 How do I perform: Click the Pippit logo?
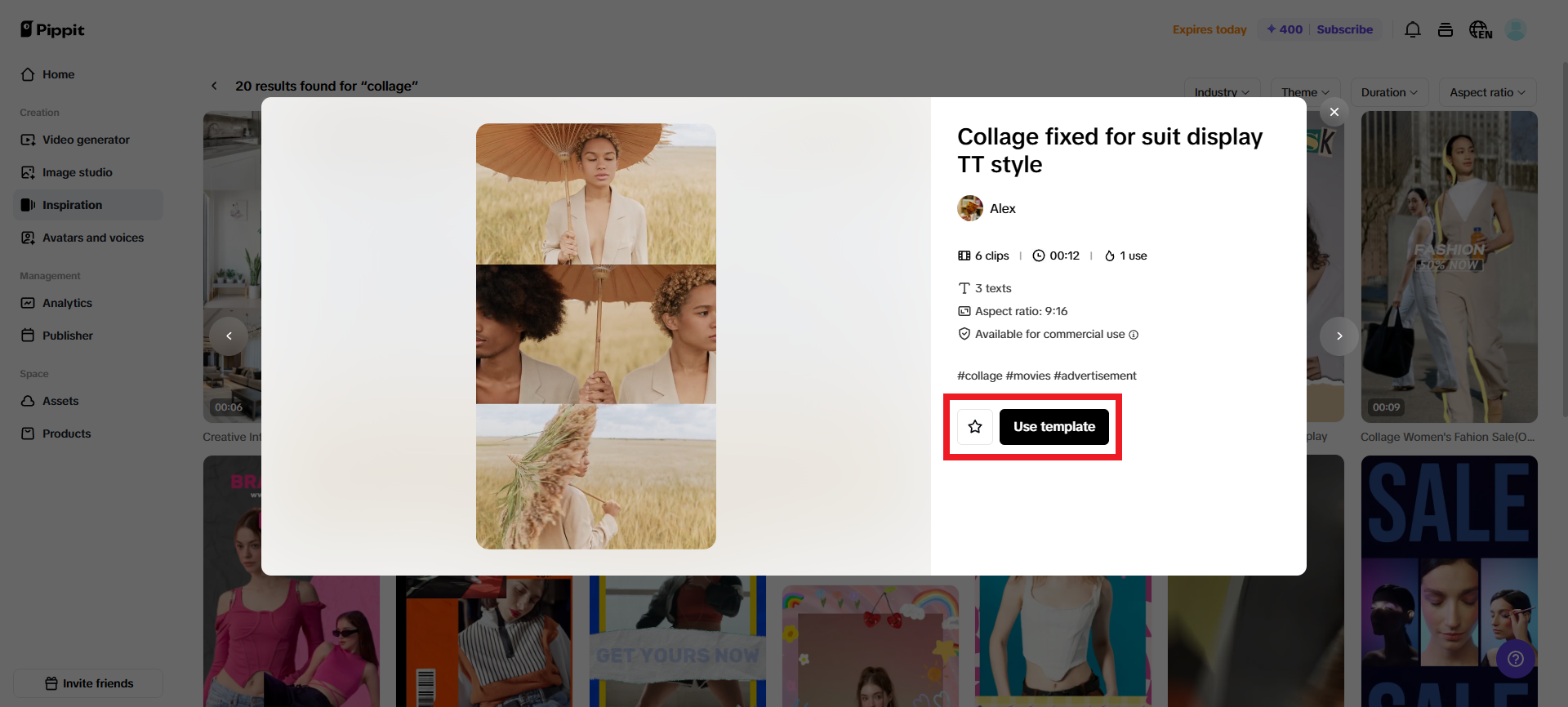52,30
